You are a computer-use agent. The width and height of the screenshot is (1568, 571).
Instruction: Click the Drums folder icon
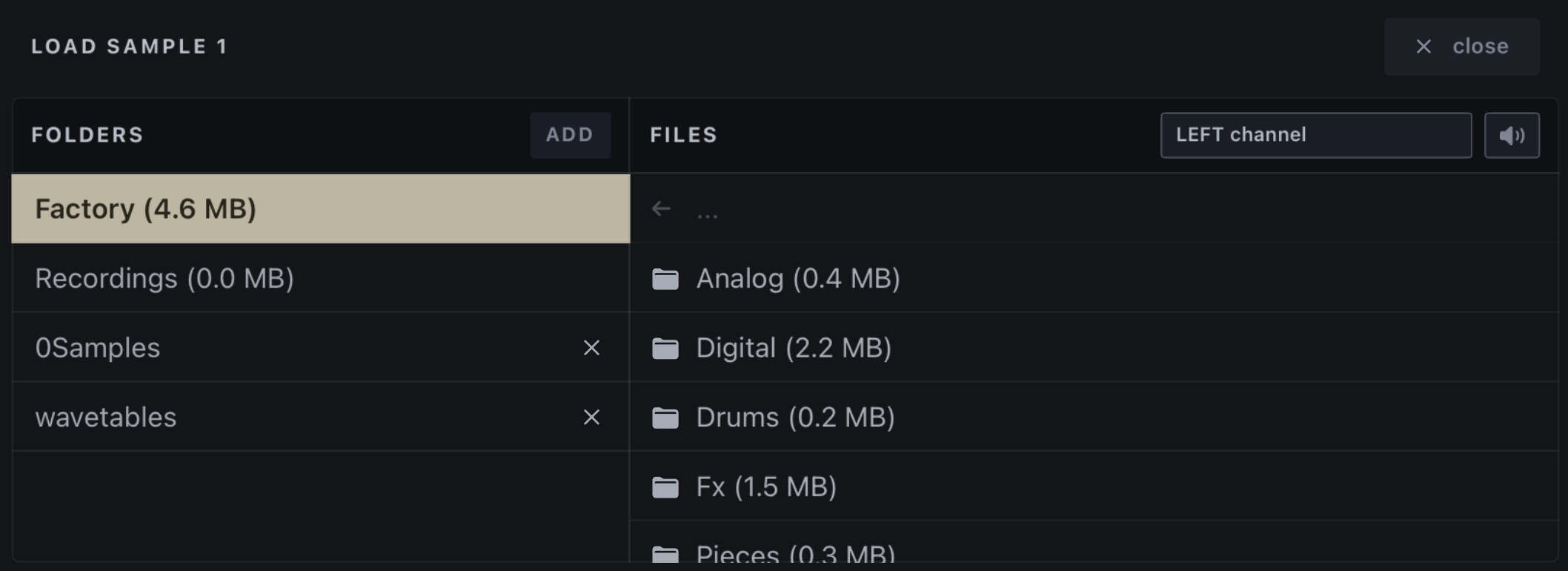[x=665, y=417]
